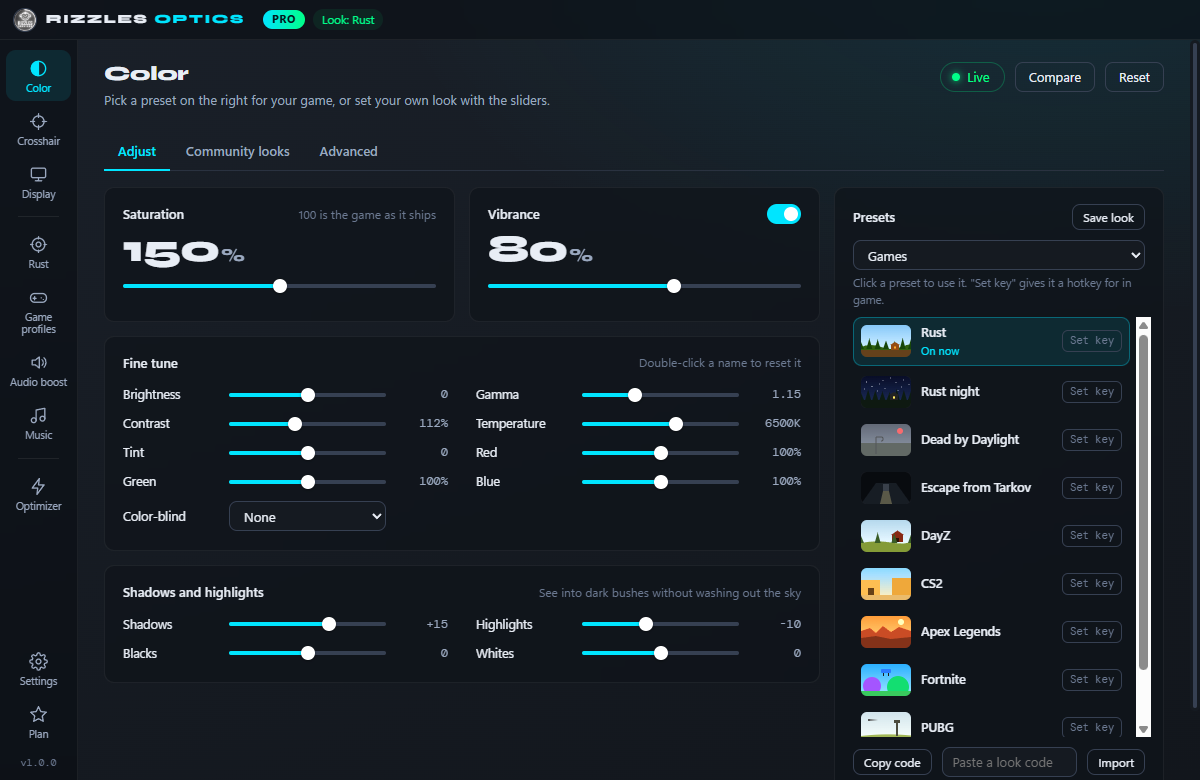Open the Rust sidebar section
Image resolution: width=1200 pixels, height=780 pixels.
point(38,253)
